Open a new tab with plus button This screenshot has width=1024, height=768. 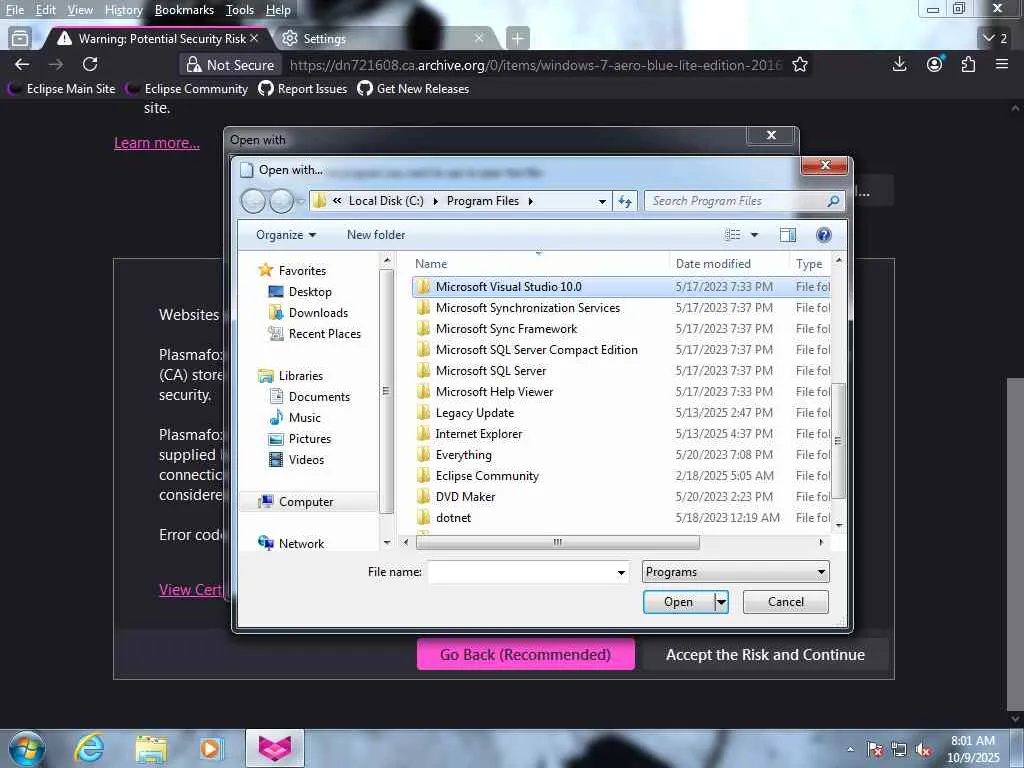coord(517,39)
